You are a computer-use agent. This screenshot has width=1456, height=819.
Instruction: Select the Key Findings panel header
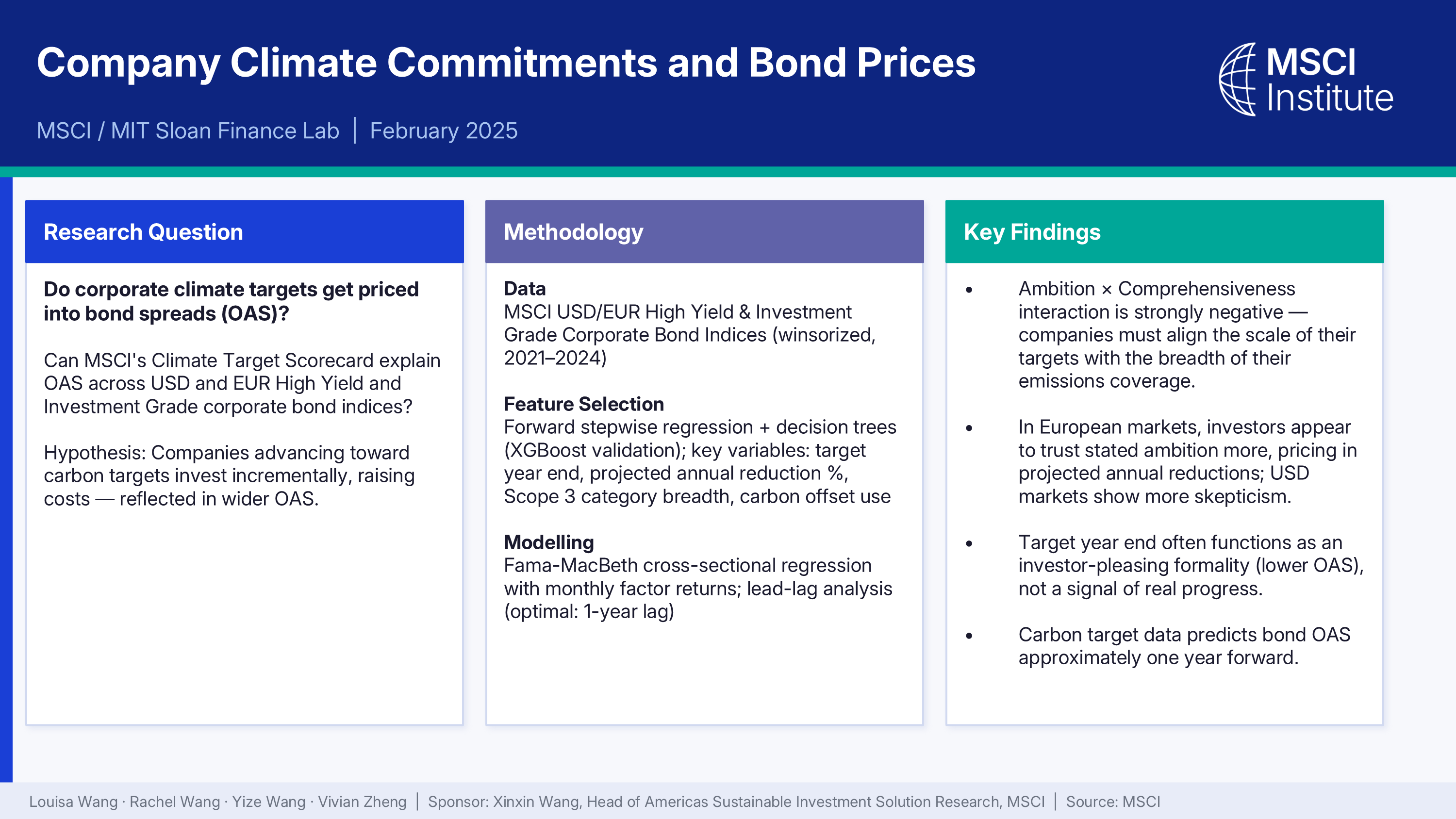pyautogui.click(x=1164, y=232)
